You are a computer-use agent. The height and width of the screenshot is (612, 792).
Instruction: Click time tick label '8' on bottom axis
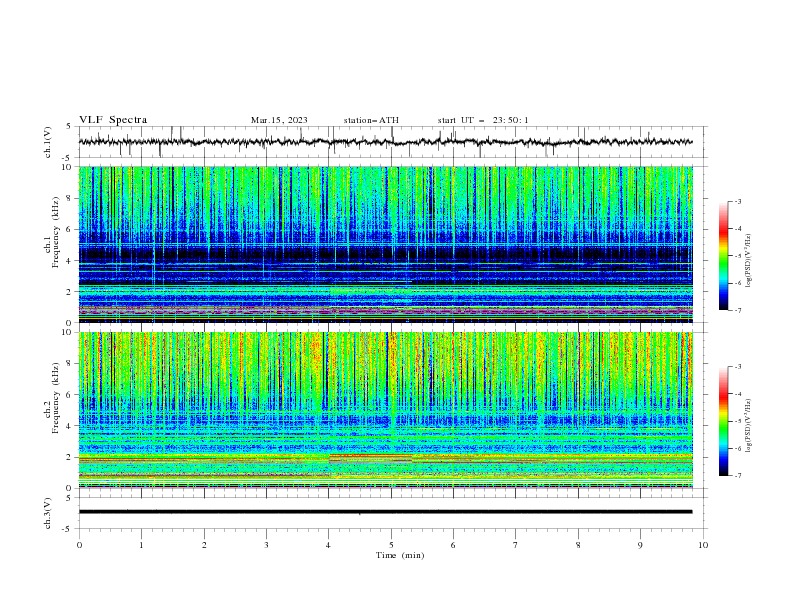[578, 545]
